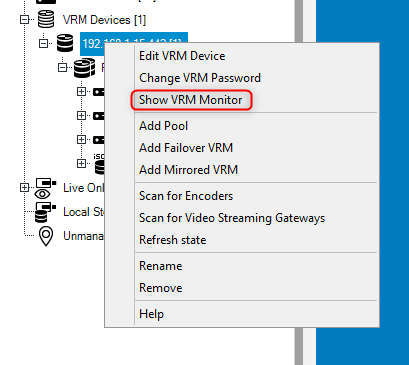
Task: Expand the Live Only tree node
Action: coord(24,188)
